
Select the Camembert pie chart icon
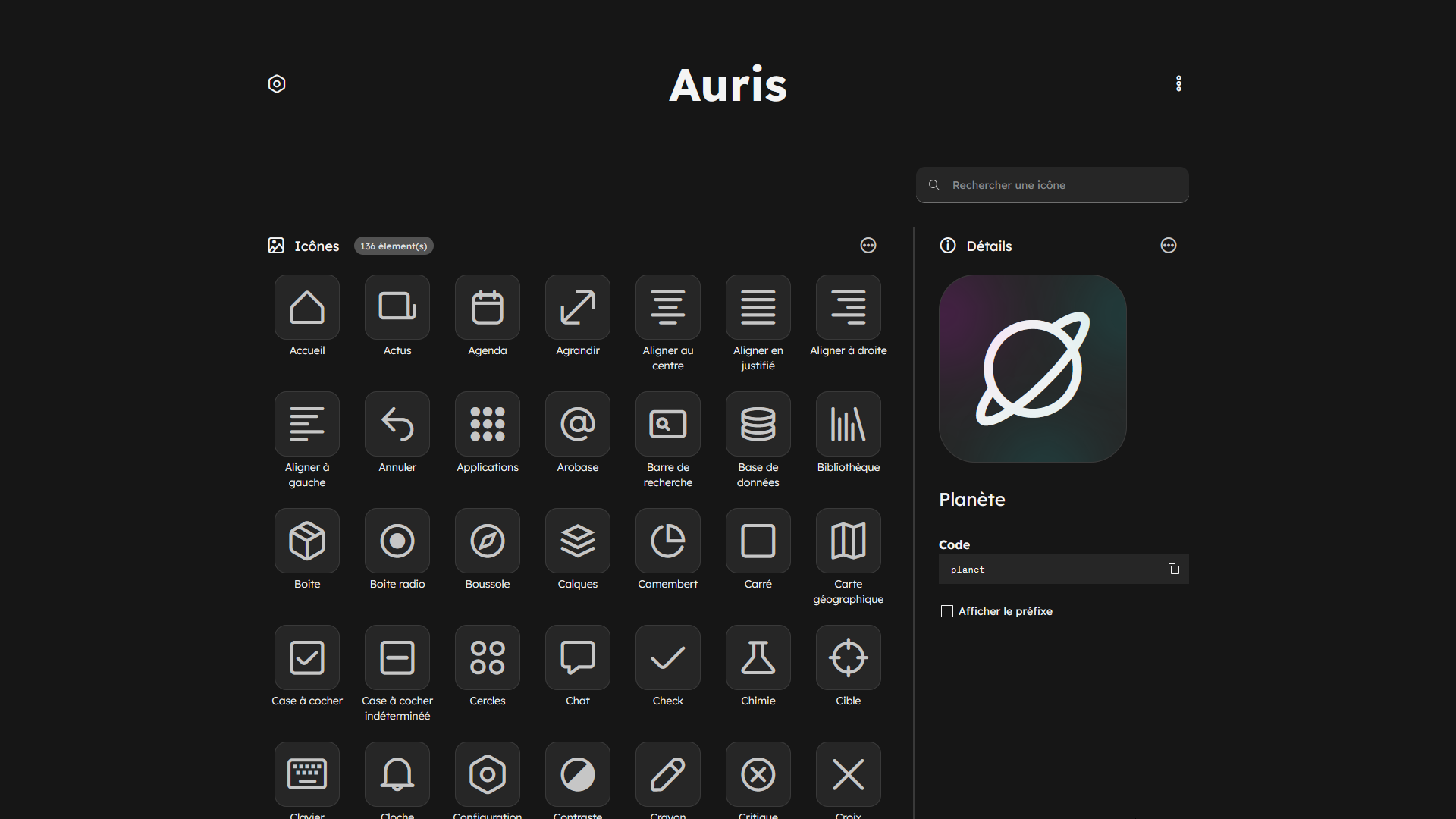(668, 541)
